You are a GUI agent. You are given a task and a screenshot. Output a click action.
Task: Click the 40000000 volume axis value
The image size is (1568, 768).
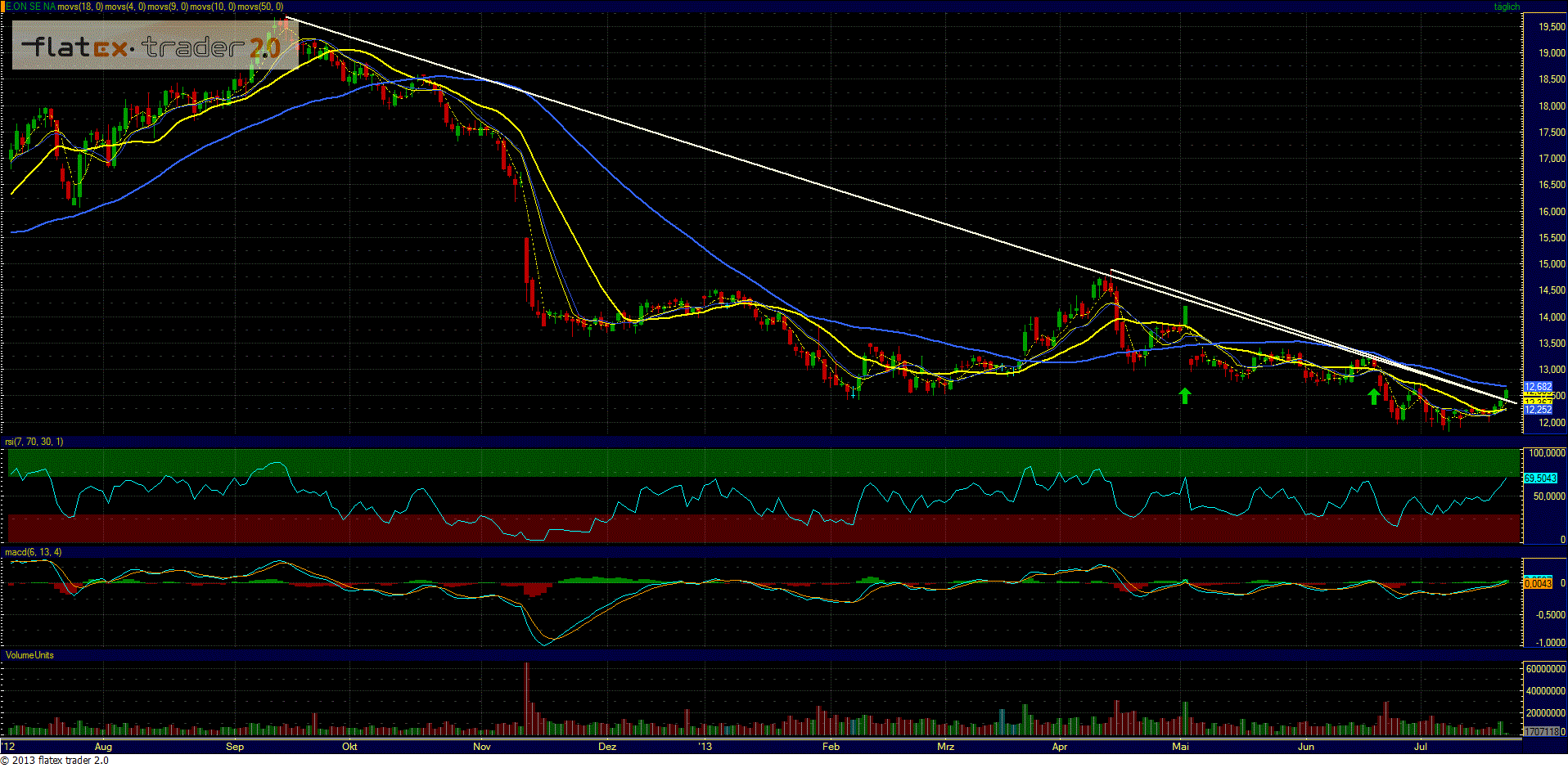click(1545, 691)
